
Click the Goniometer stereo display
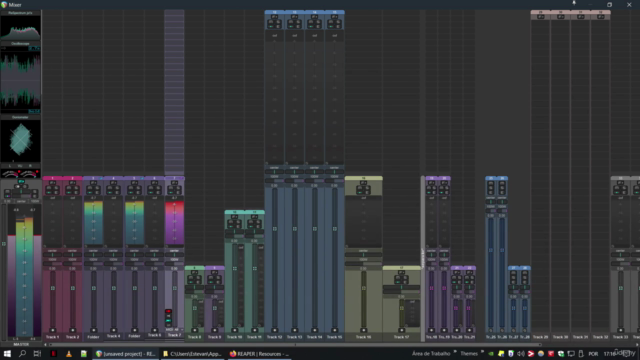20,140
